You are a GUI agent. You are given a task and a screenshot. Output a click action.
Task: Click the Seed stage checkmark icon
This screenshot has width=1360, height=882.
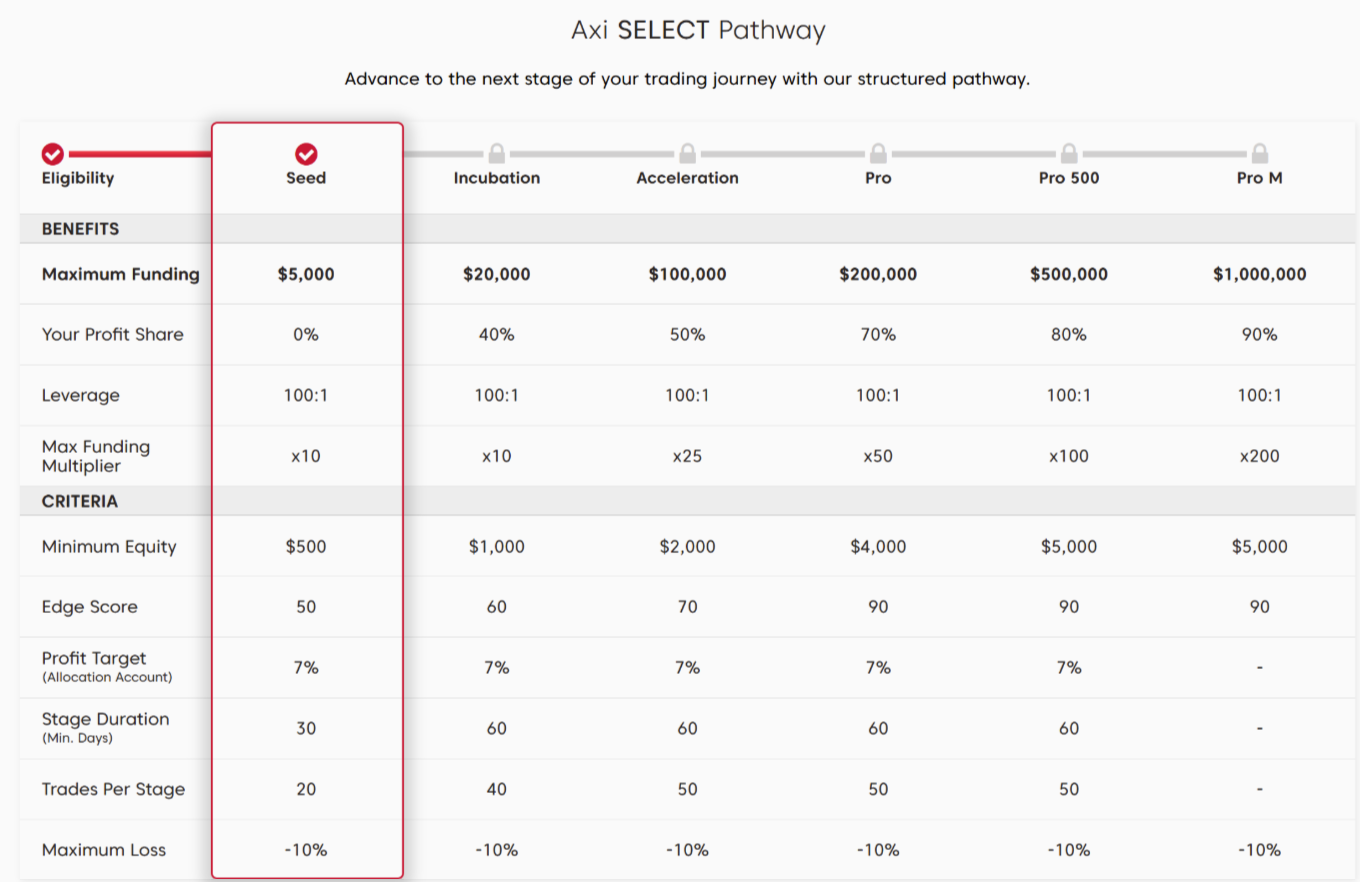point(306,154)
